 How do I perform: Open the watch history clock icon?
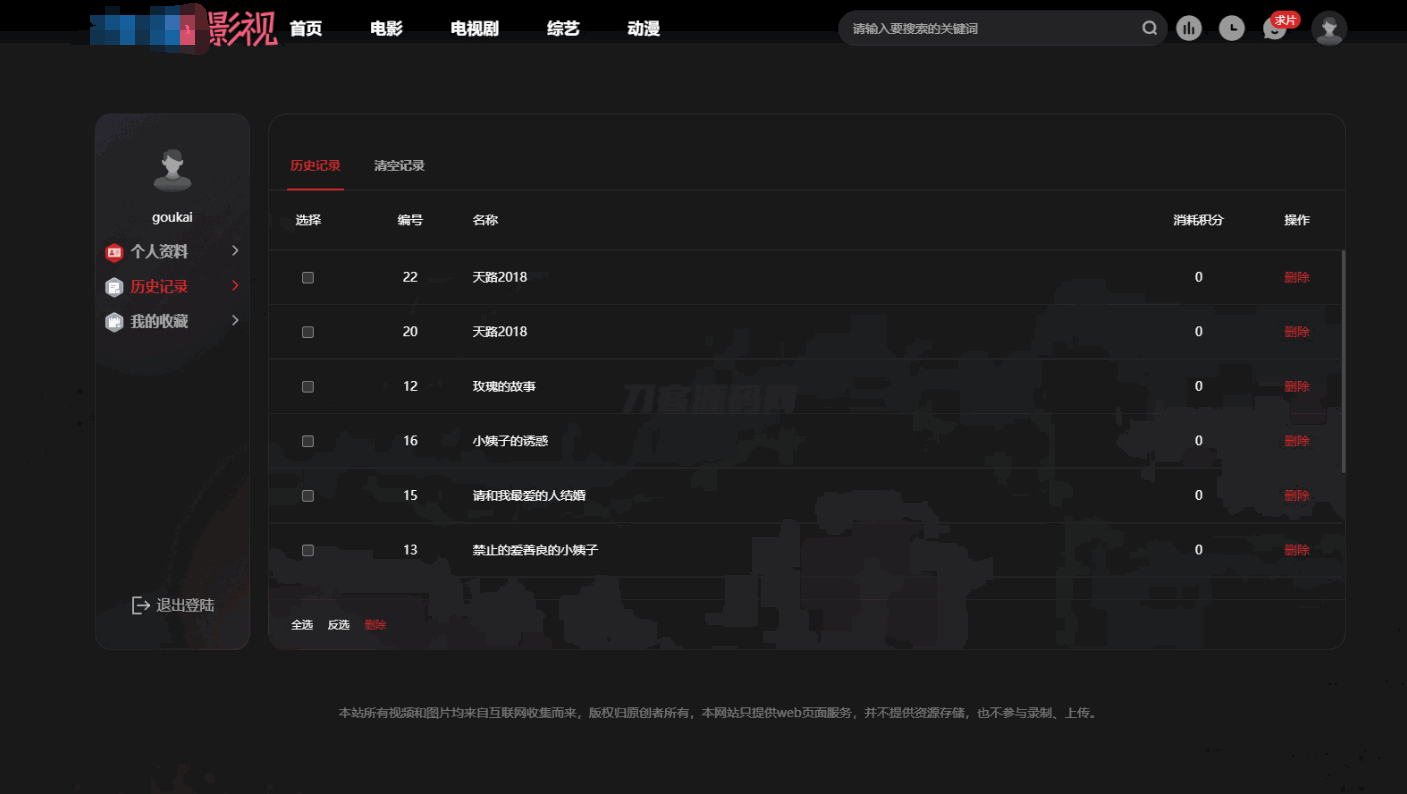pyautogui.click(x=1232, y=29)
